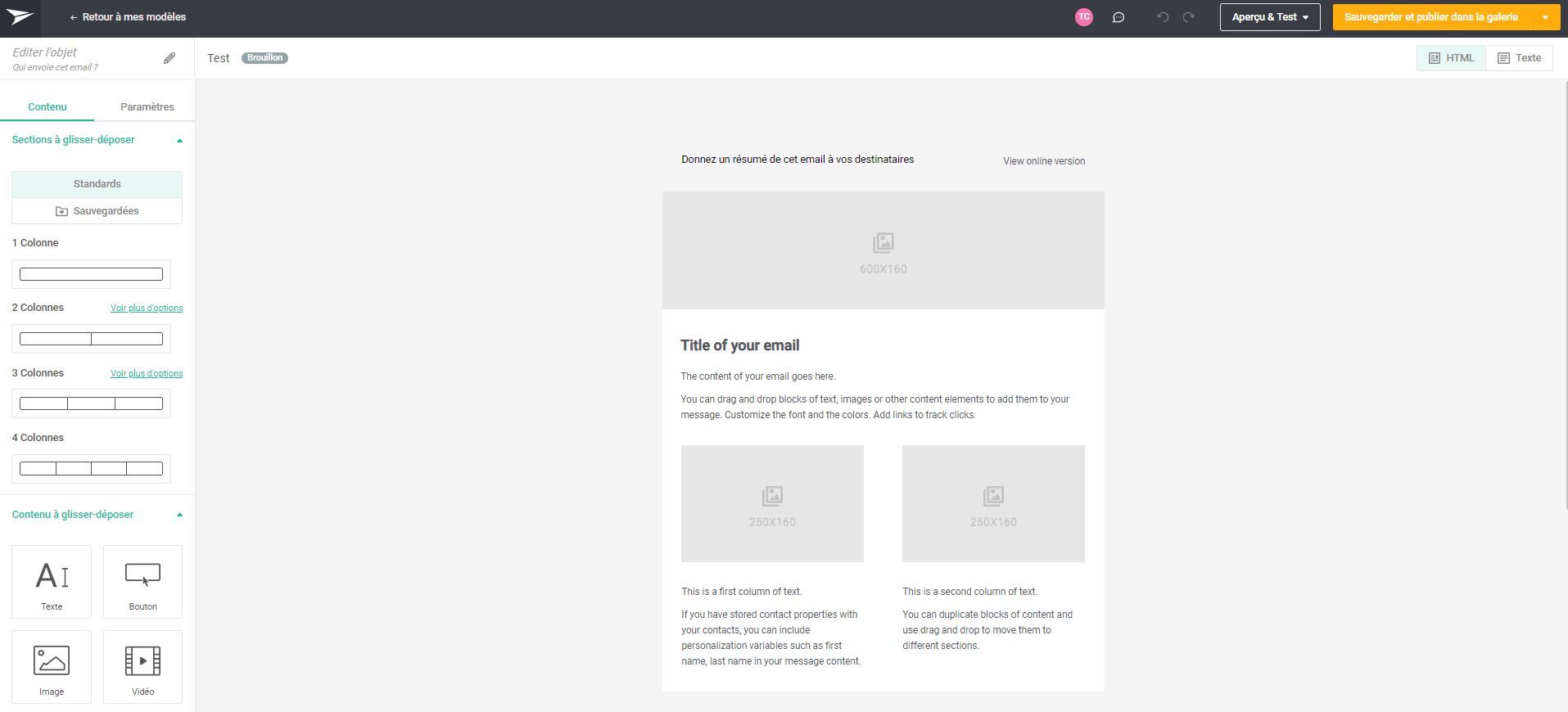This screenshot has width=1568, height=712.
Task: Click the vertical scrollbar on the right
Action: [x=1565, y=295]
